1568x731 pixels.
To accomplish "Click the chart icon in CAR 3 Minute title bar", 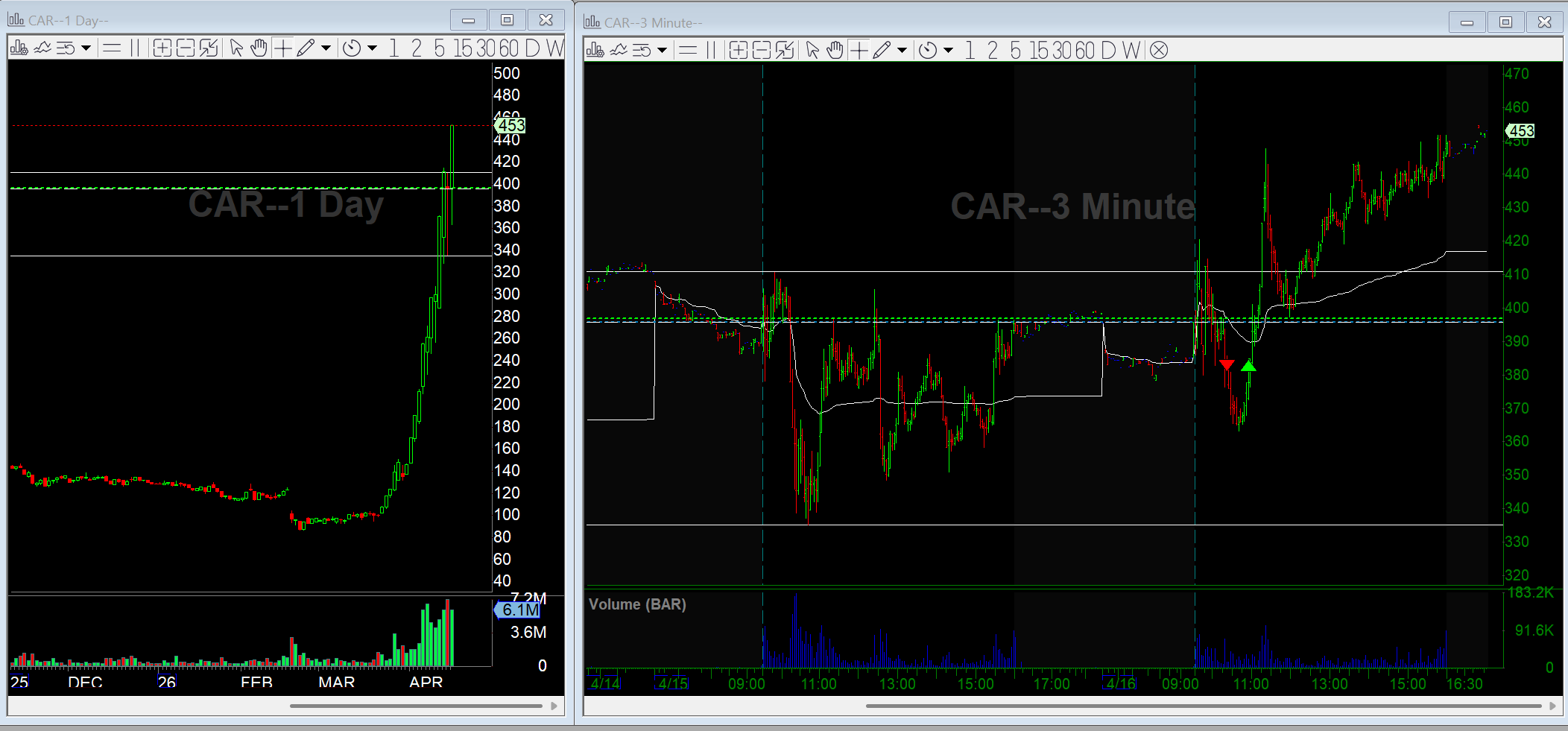I will [x=592, y=22].
